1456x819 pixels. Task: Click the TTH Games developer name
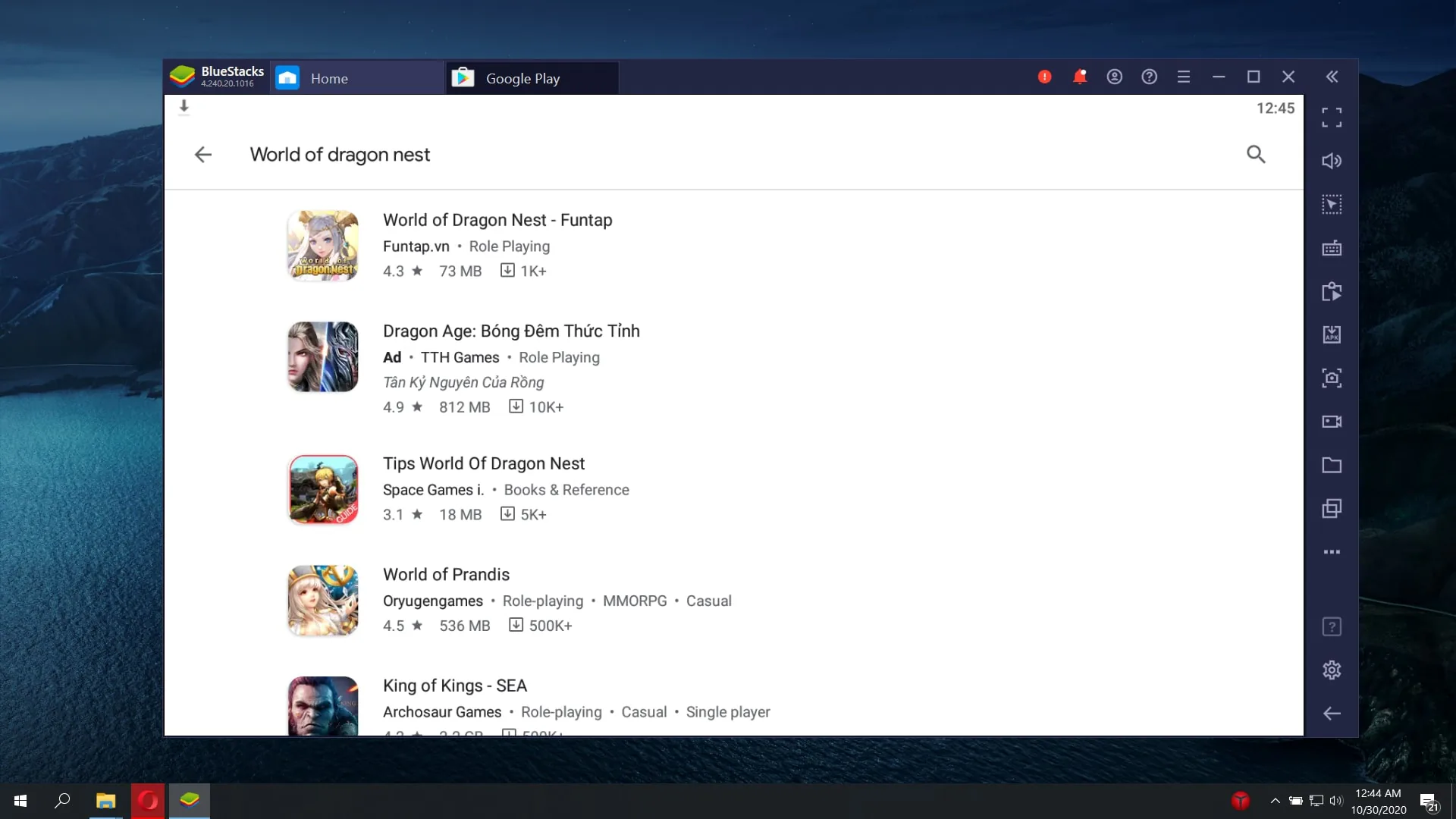pos(460,357)
